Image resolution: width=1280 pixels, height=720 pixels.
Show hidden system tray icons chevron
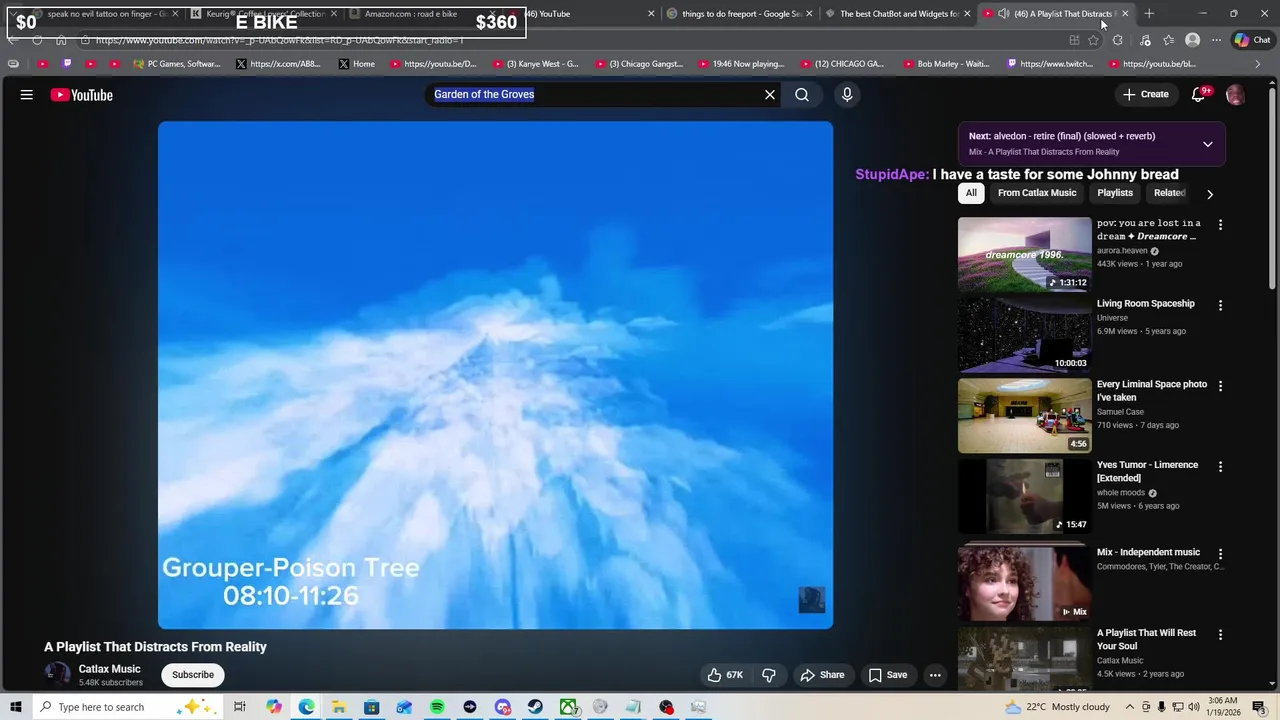(x=1130, y=707)
